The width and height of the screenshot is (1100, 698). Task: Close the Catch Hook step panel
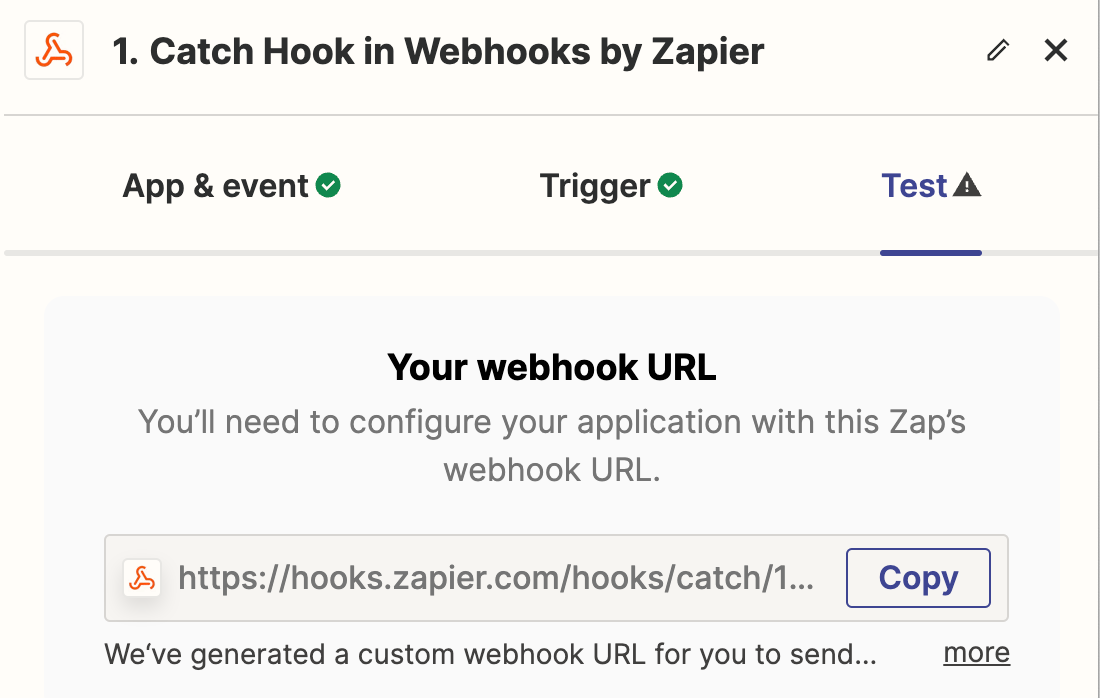(1056, 51)
